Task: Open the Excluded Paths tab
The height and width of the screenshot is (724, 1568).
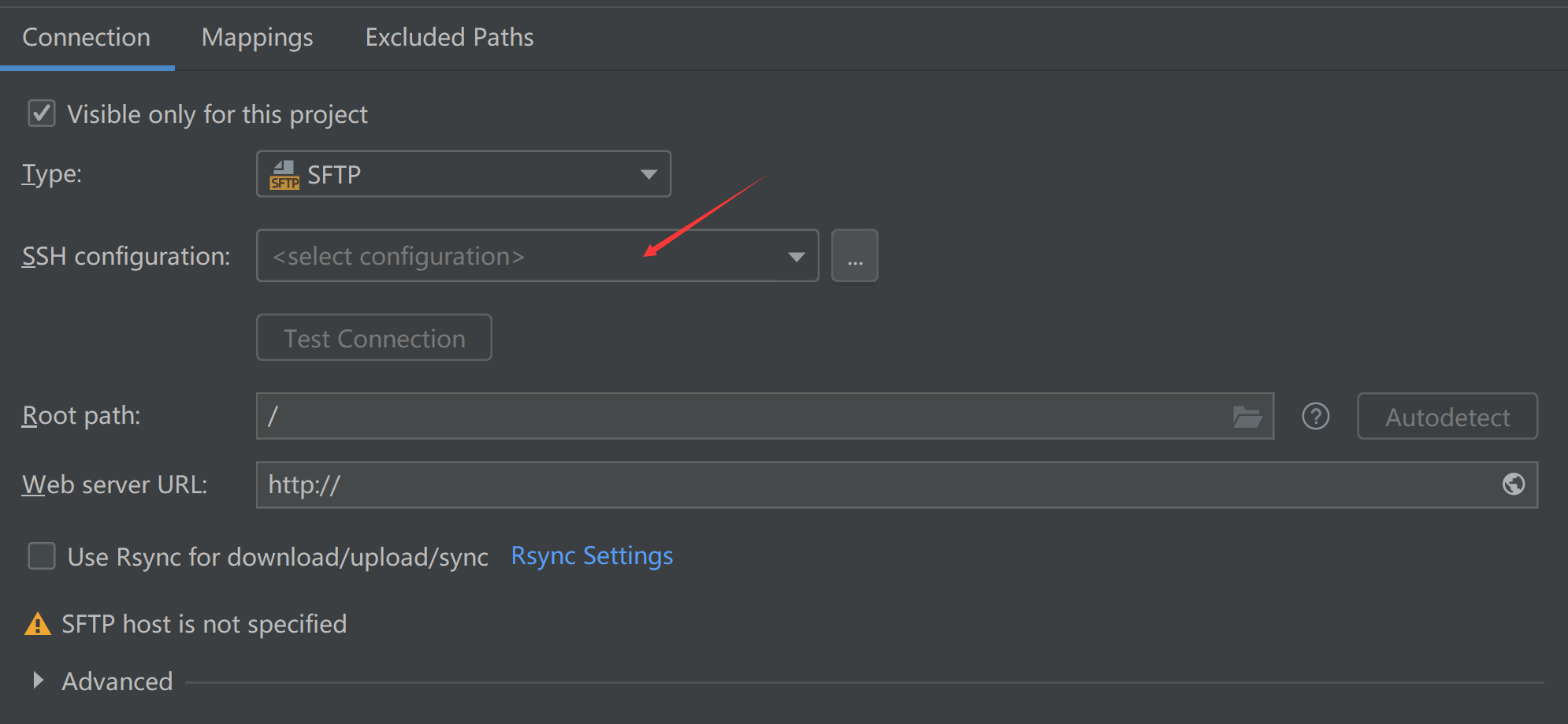Action: click(449, 37)
